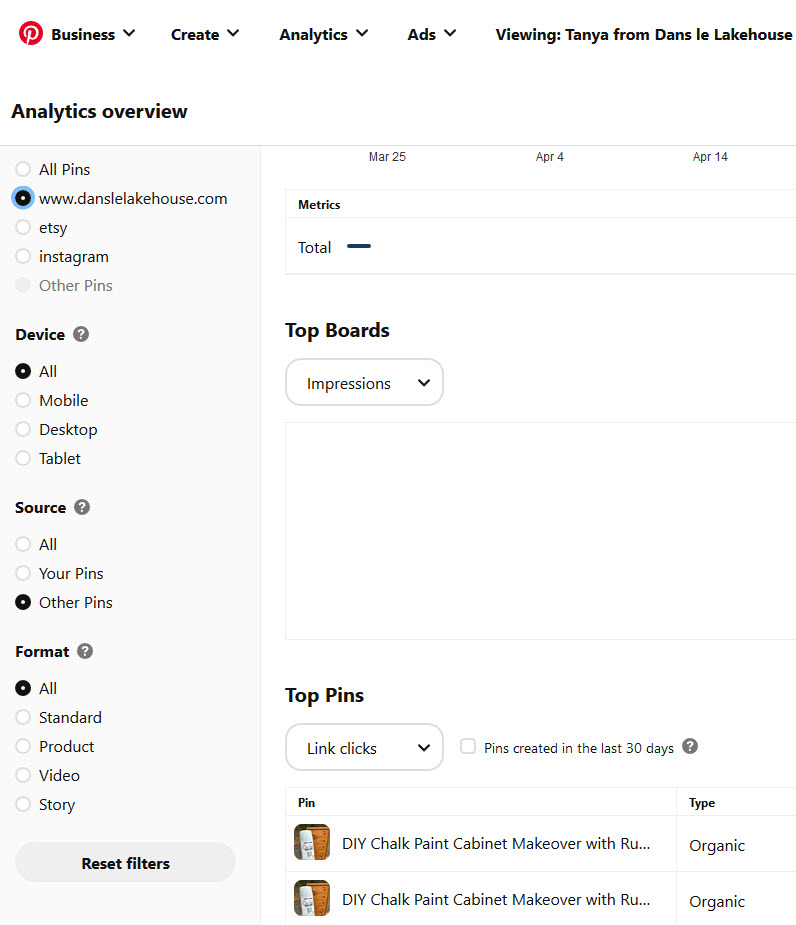This screenshot has height=925, width=796.
Task: Open the Impressions dropdown for Top Boards
Action: (364, 382)
